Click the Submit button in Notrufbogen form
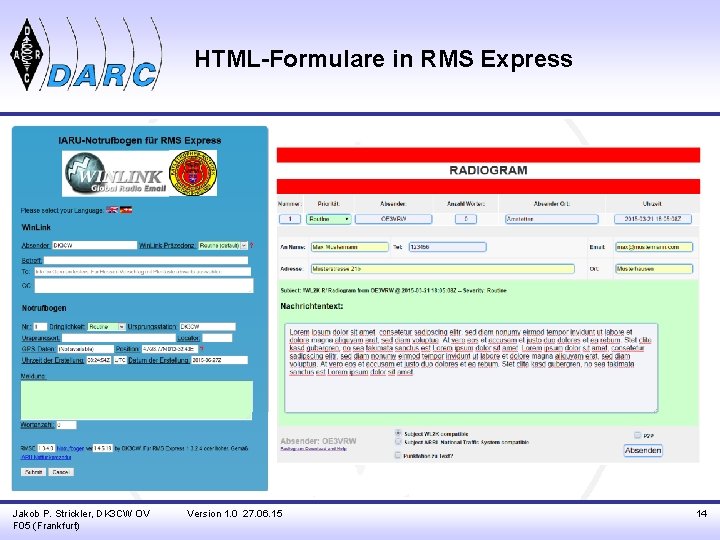 pos(33,472)
